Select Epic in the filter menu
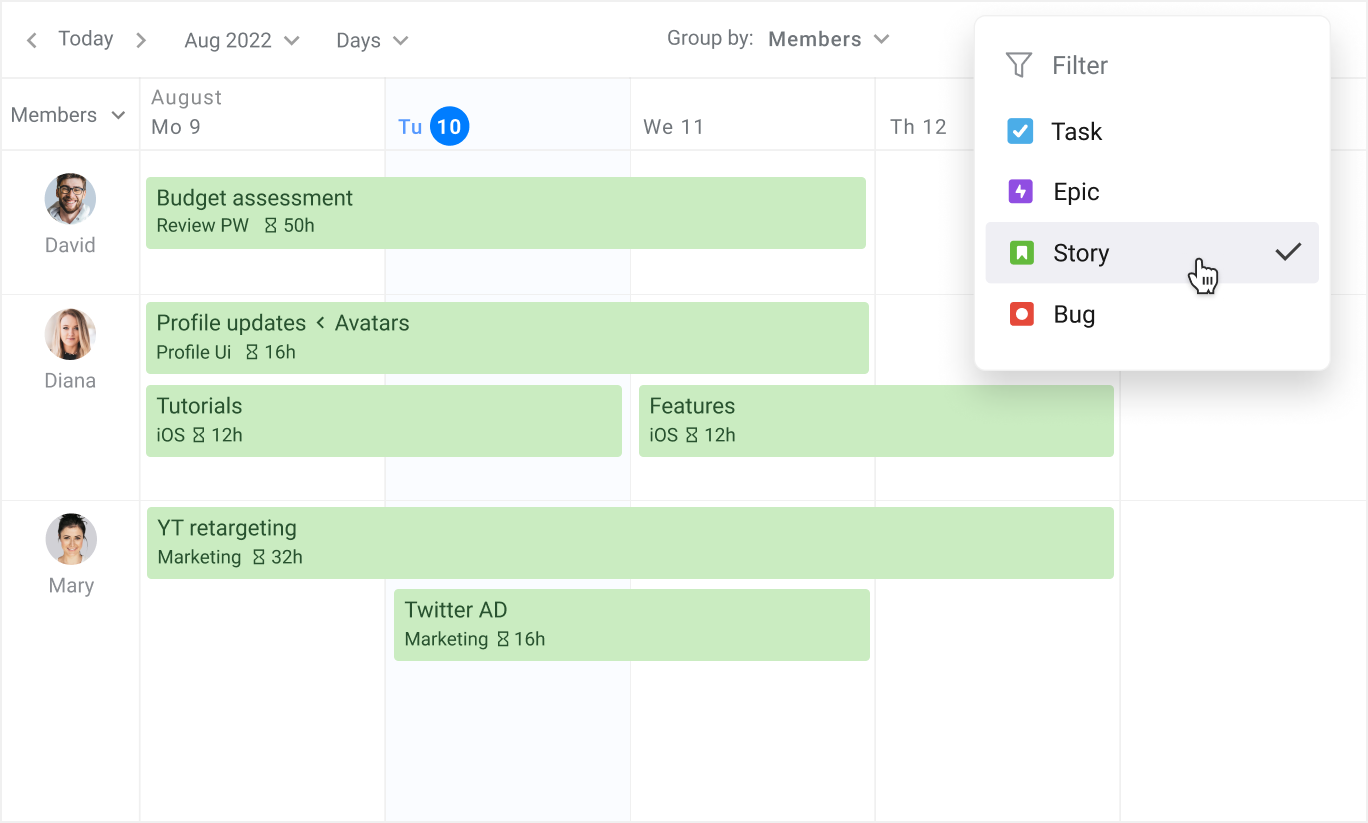This screenshot has width=1368, height=823. (1076, 192)
